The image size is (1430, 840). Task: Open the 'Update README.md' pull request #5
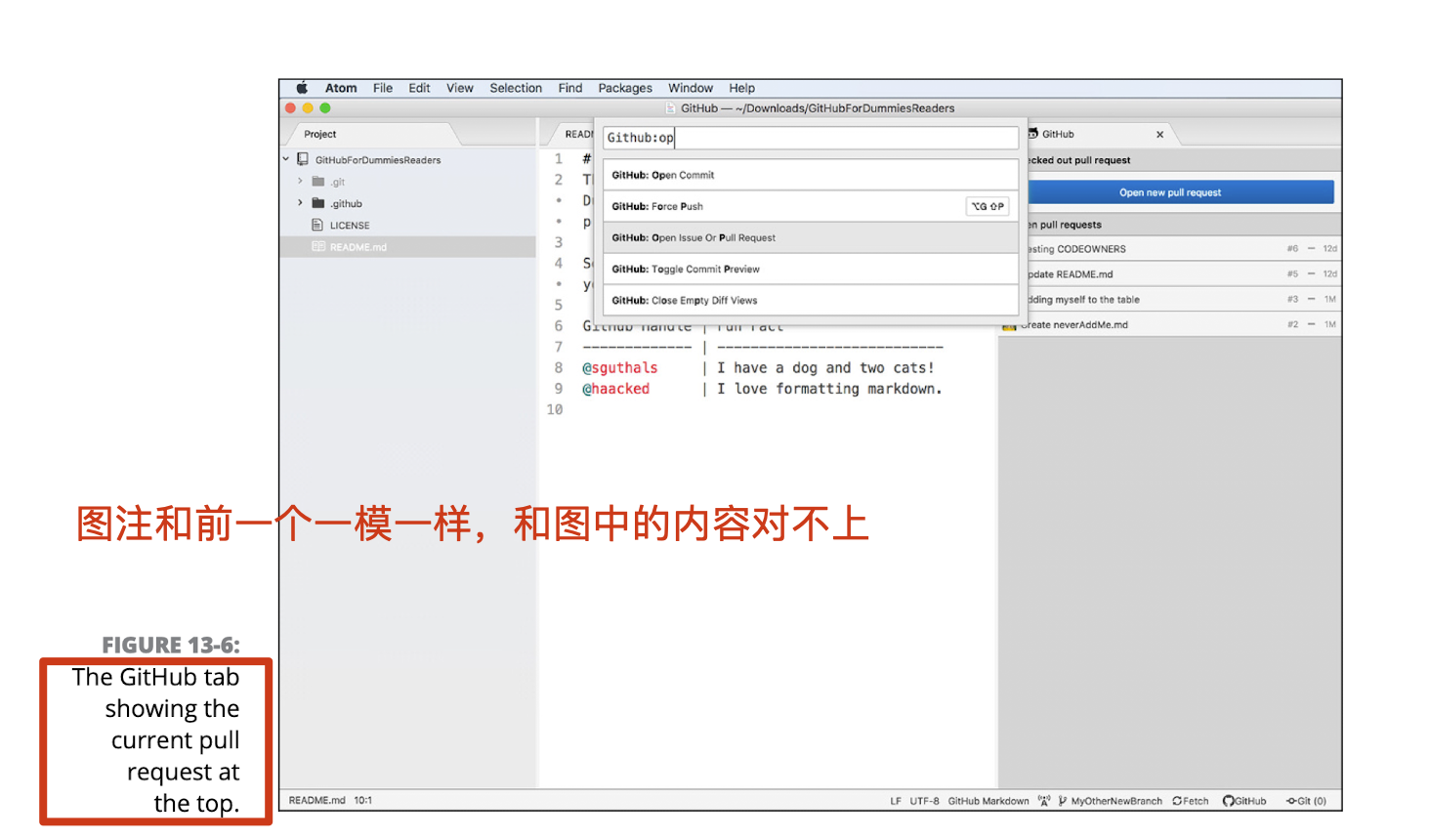[x=1170, y=274]
